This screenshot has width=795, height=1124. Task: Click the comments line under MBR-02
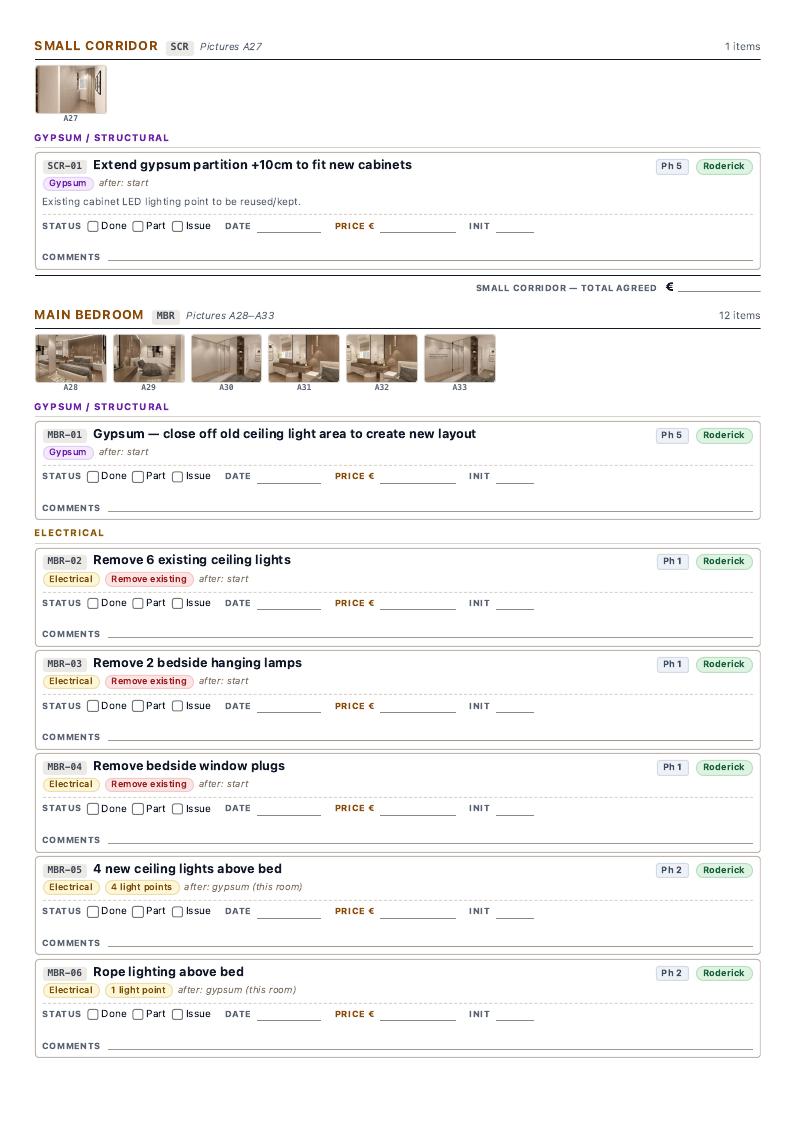430,634
